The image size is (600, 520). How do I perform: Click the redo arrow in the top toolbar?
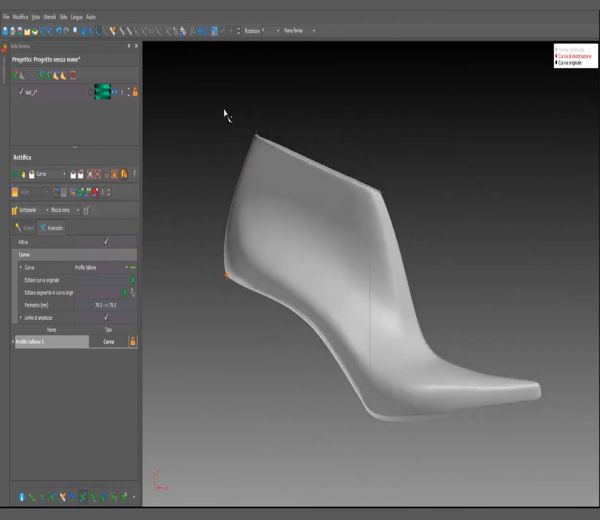[x=66, y=31]
